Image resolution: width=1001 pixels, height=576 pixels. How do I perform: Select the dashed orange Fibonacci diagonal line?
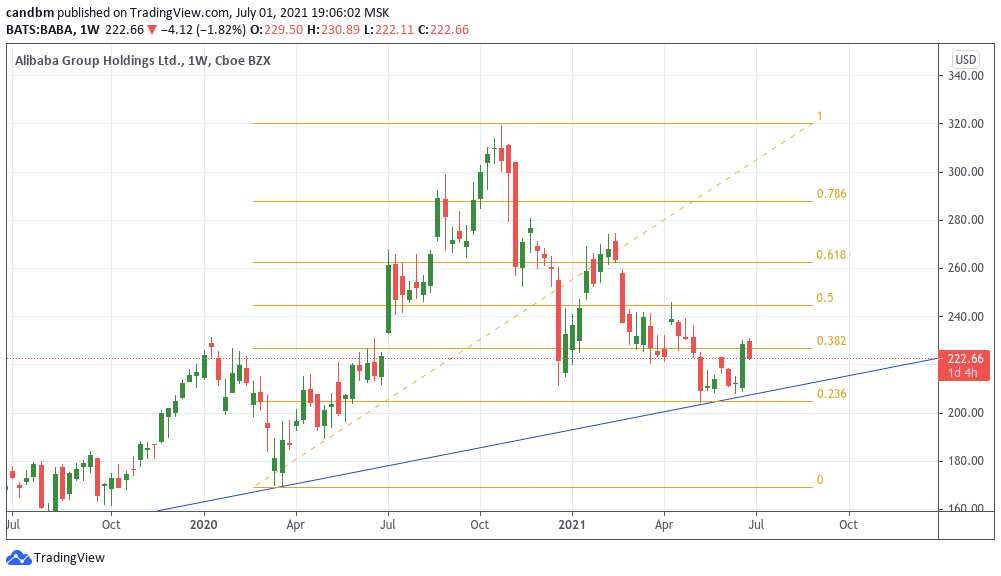coord(533,305)
